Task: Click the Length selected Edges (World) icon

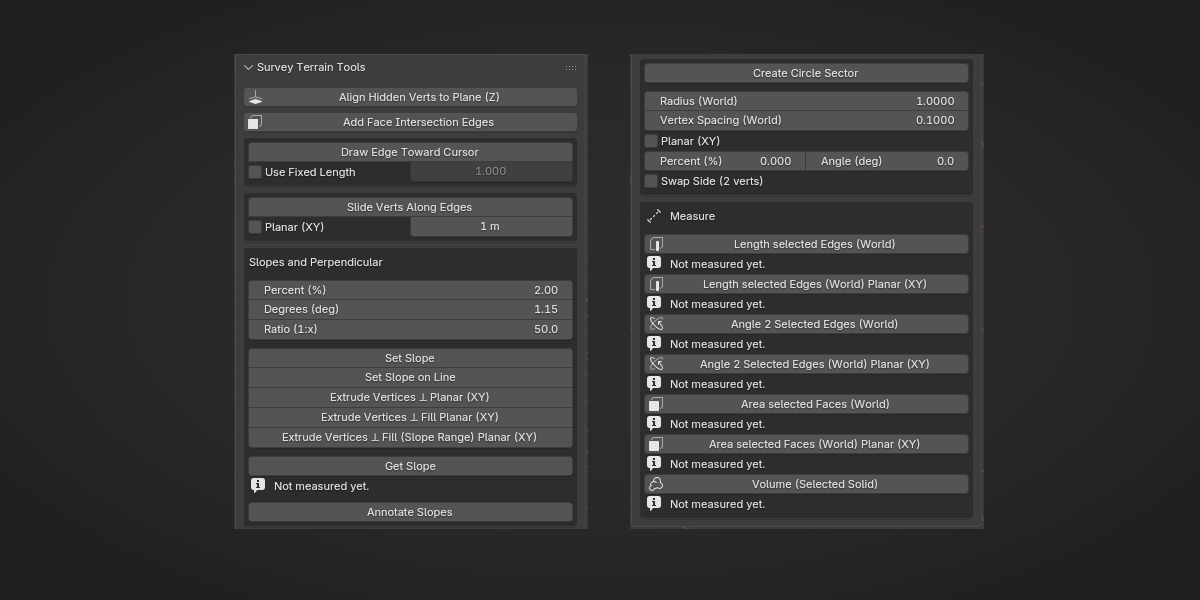Action: click(x=656, y=244)
